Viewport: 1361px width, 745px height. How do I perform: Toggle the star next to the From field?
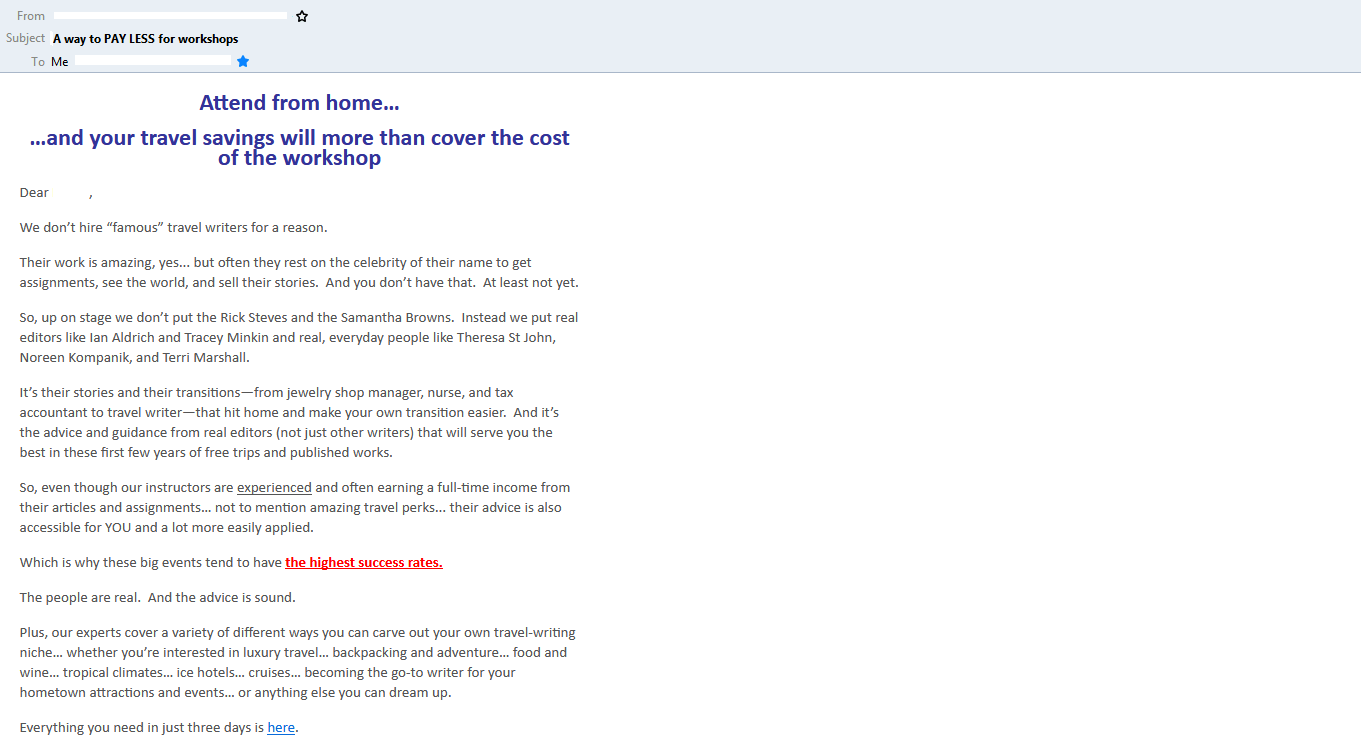click(x=301, y=15)
